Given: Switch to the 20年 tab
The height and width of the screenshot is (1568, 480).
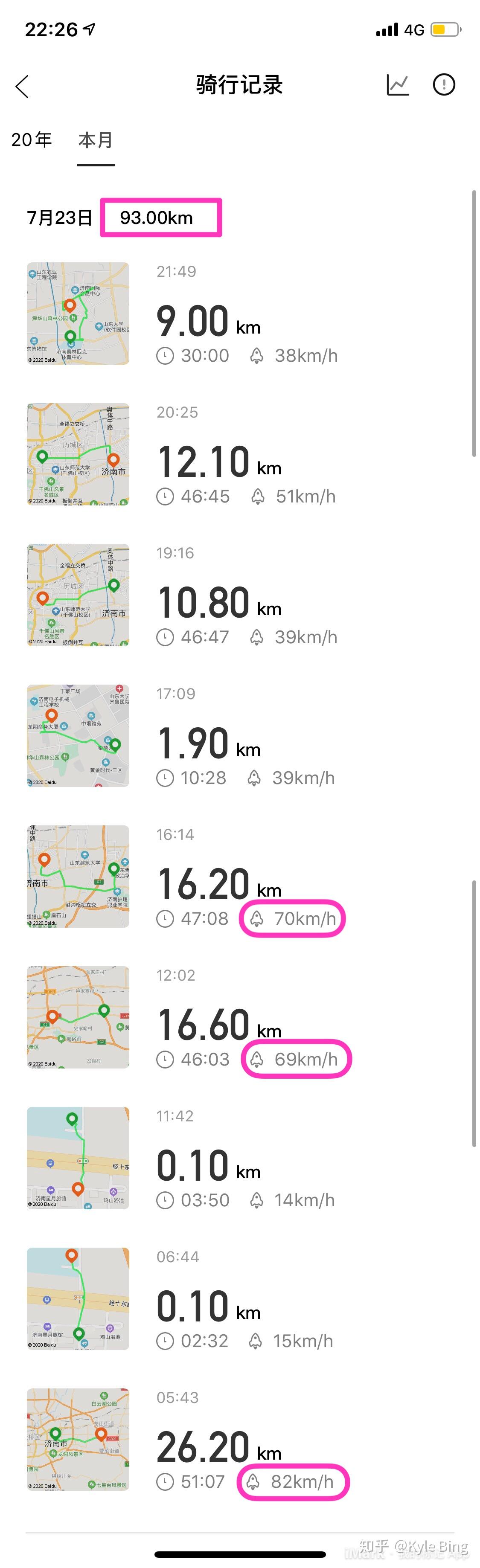Looking at the screenshot, I should (32, 140).
